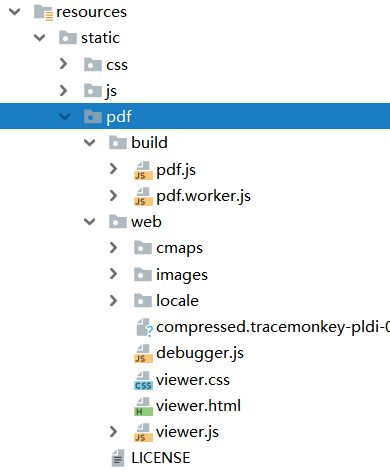This screenshot has height=472, width=390.
Task: Expand the css folder
Action: pos(63,64)
